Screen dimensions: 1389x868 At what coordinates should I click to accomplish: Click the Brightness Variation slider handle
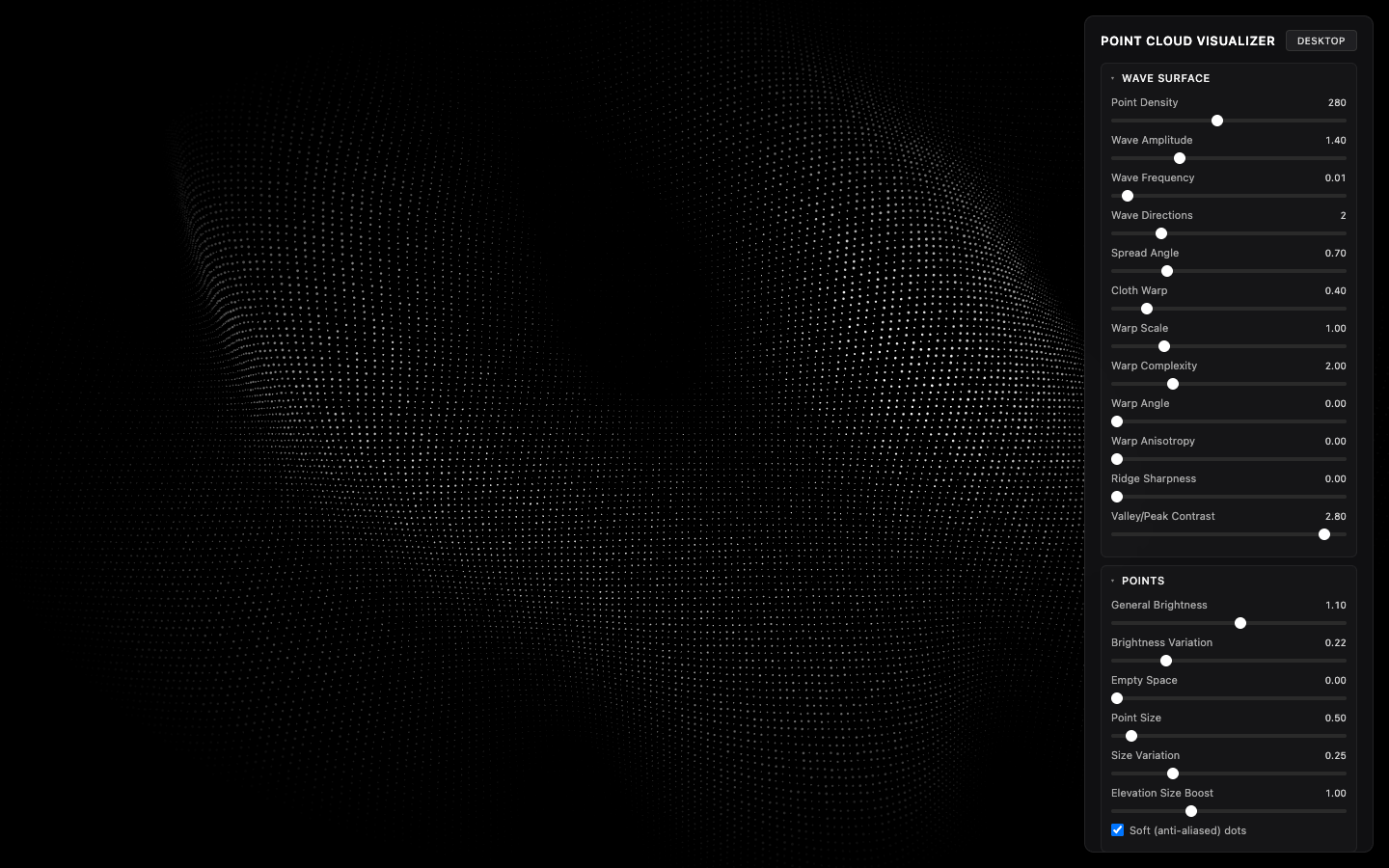click(x=1166, y=661)
